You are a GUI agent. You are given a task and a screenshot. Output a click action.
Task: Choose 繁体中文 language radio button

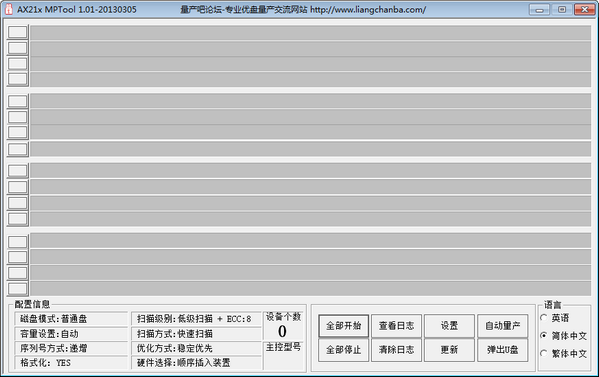[544, 353]
